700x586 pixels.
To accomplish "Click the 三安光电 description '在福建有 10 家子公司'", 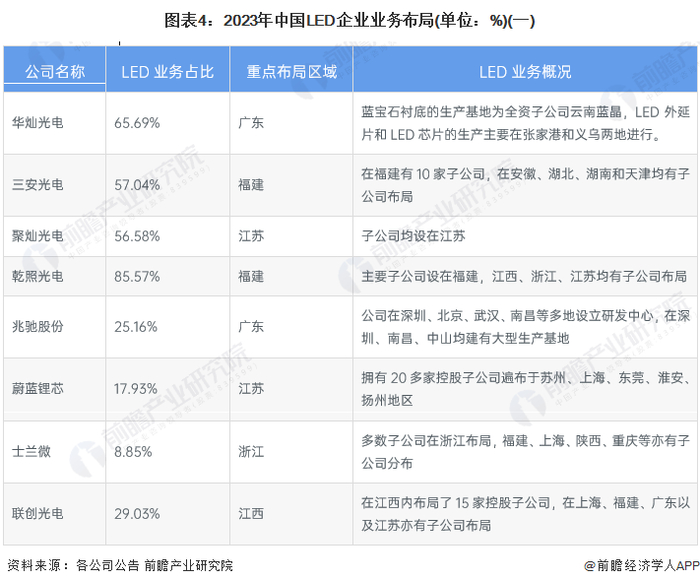I will (525, 185).
